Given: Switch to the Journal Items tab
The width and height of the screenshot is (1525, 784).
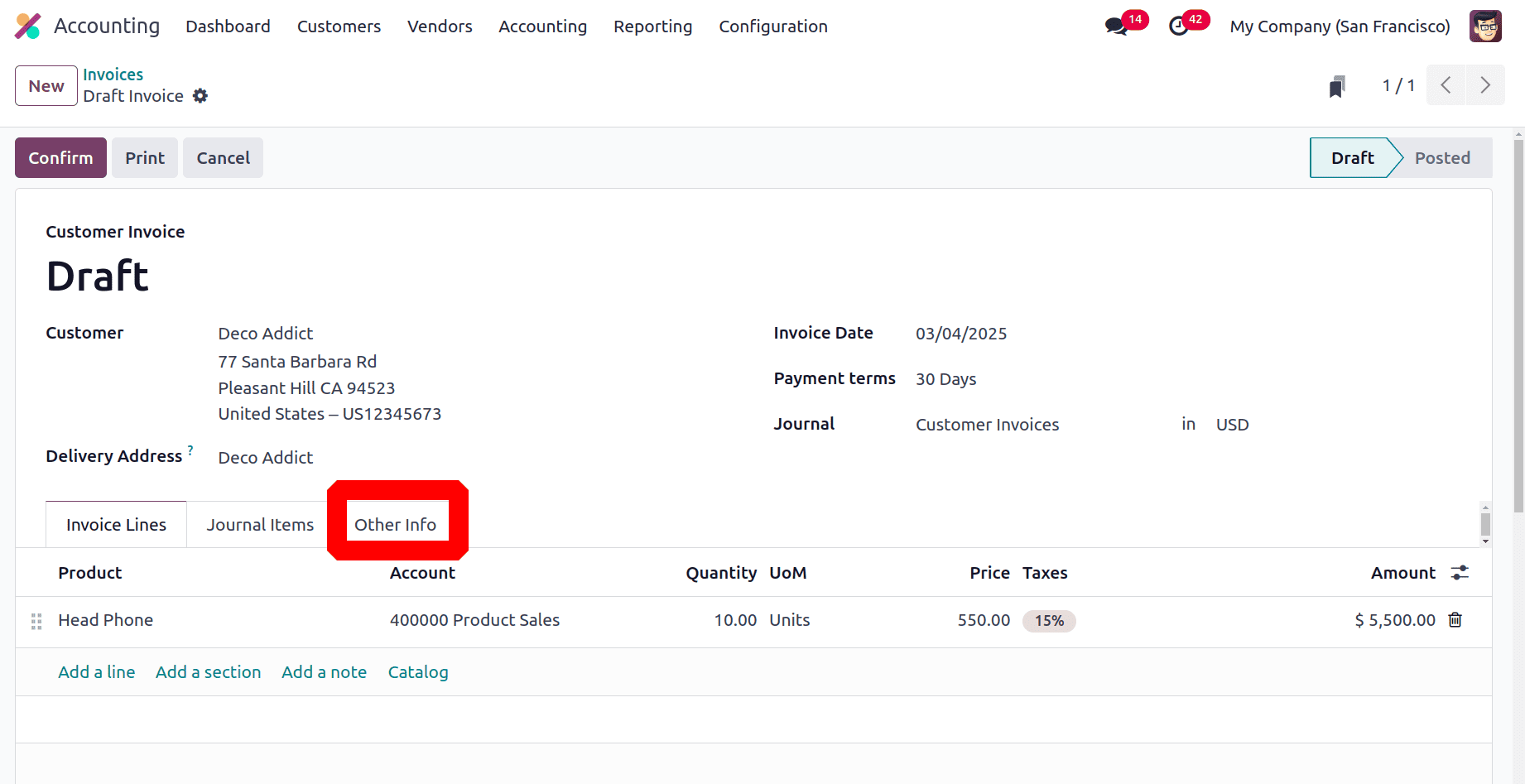Looking at the screenshot, I should coord(259,524).
